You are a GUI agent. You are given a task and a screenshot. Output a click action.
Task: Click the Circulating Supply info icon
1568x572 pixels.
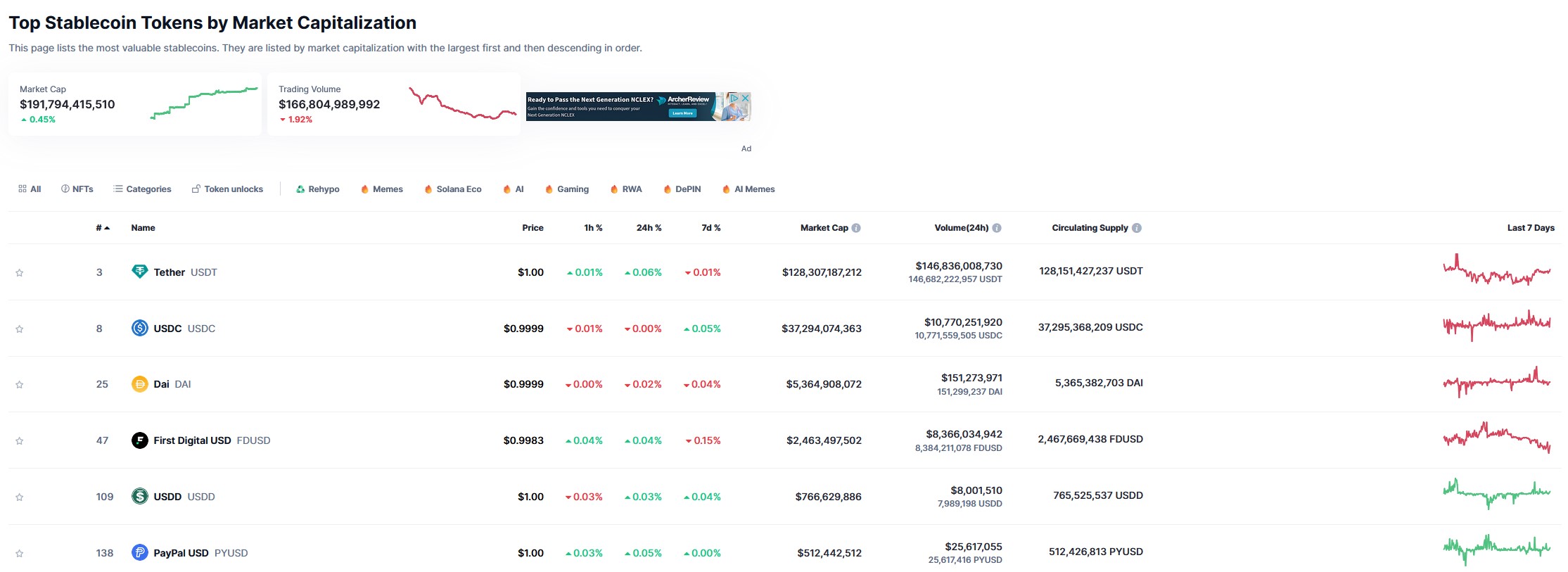[1137, 228]
